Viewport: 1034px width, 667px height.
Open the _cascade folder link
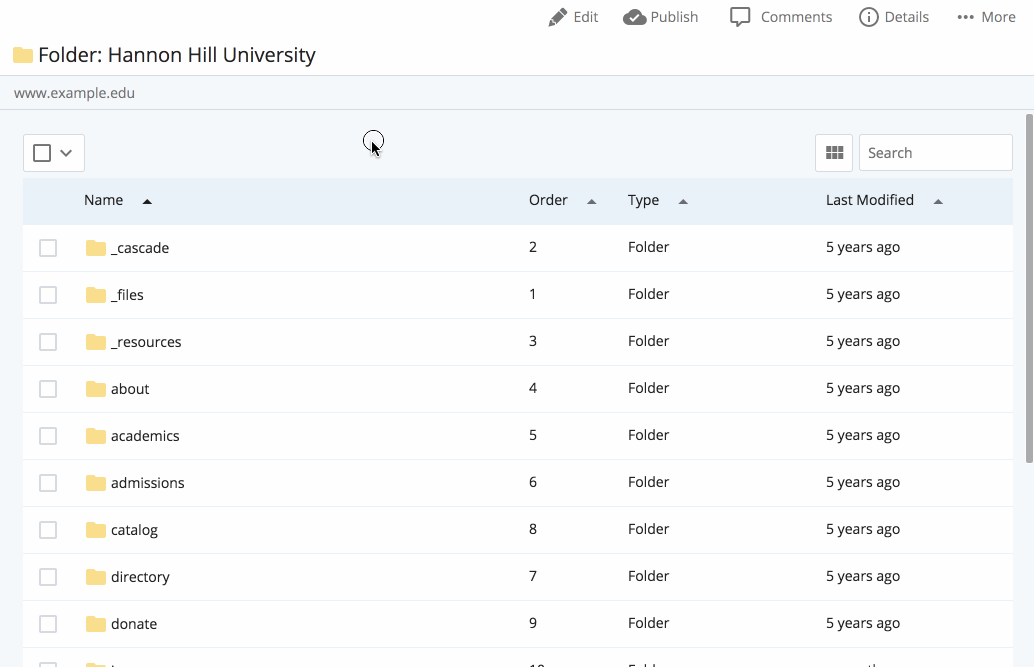point(140,248)
